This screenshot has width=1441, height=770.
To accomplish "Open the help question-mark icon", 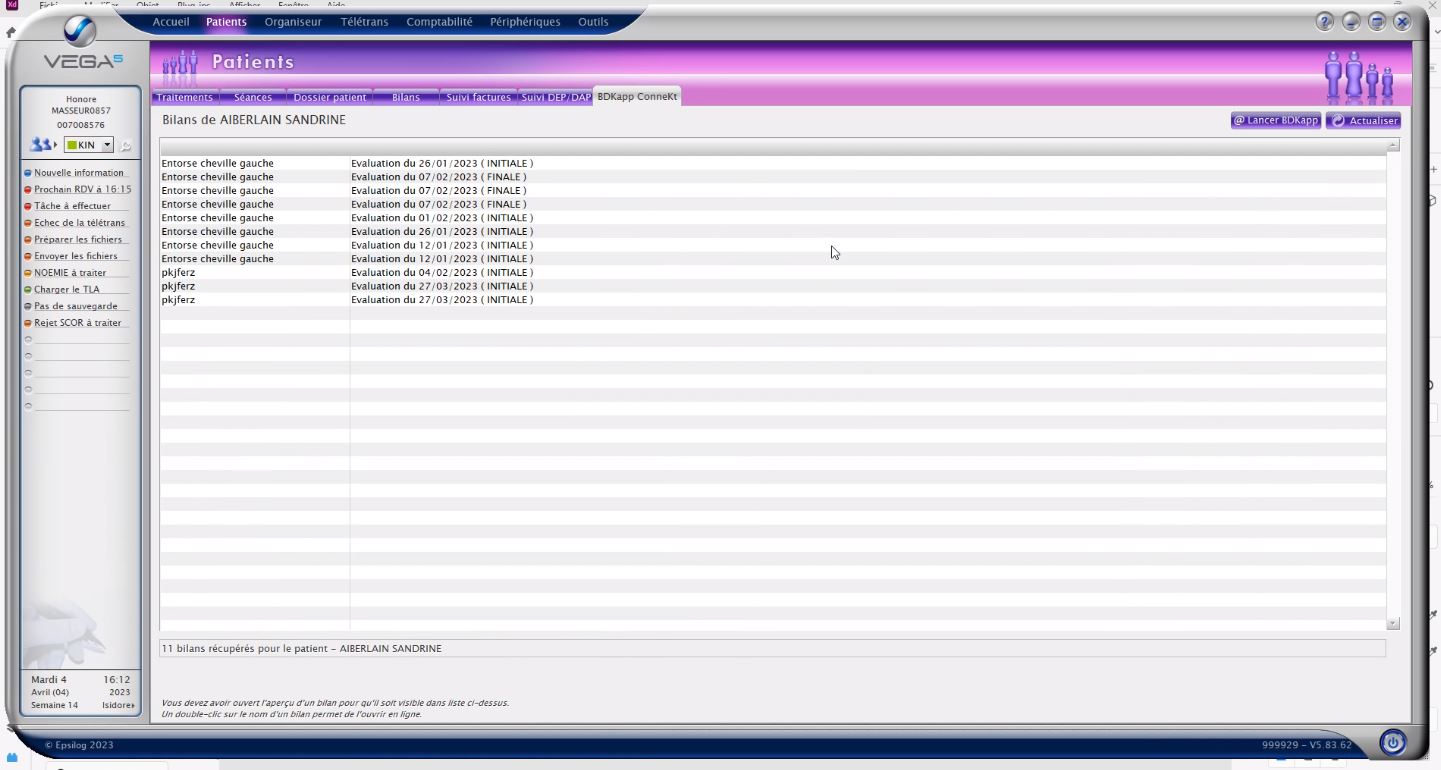I will tap(1325, 22).
